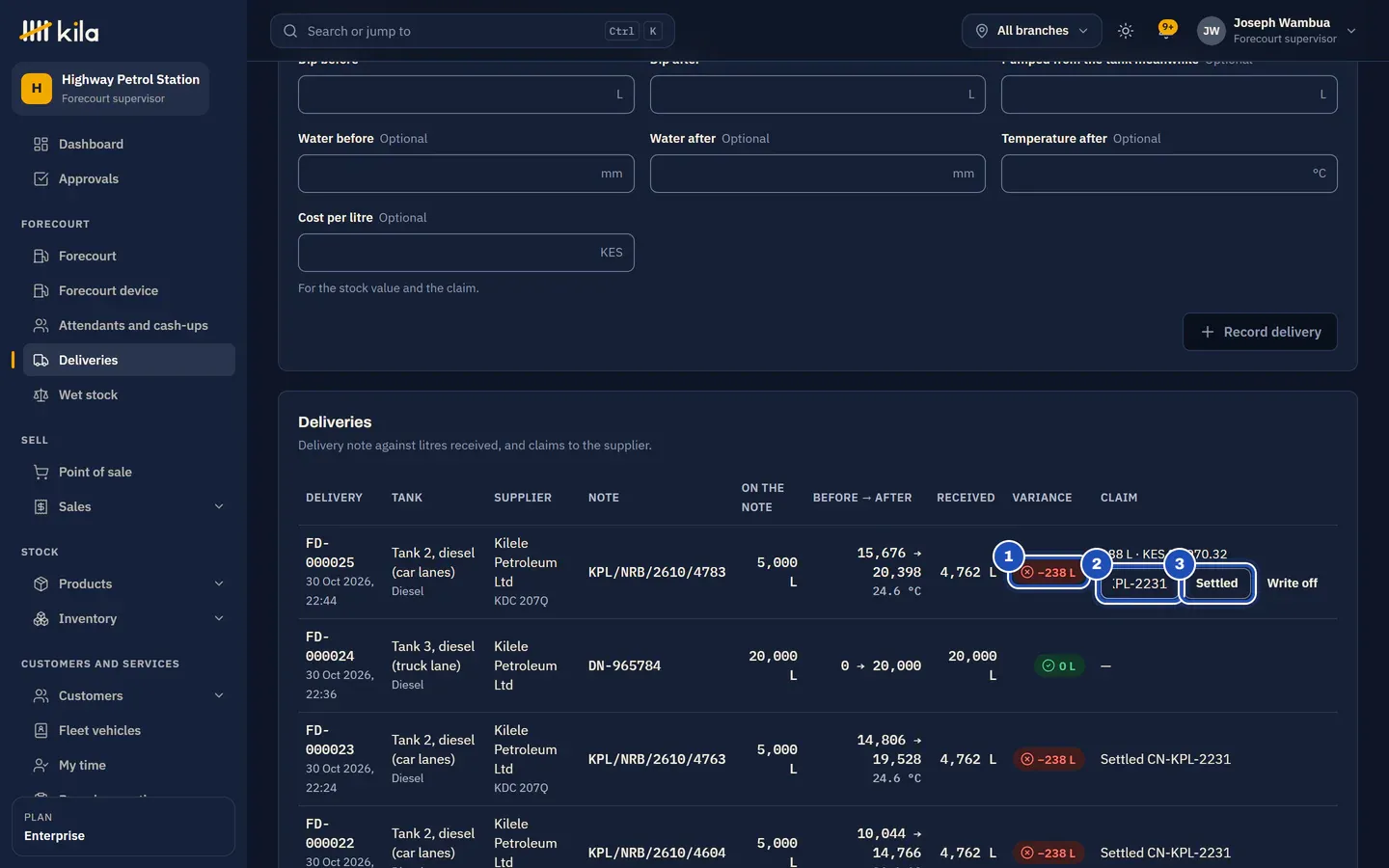
Task: Click the Enterprise plan card
Action: (123, 827)
